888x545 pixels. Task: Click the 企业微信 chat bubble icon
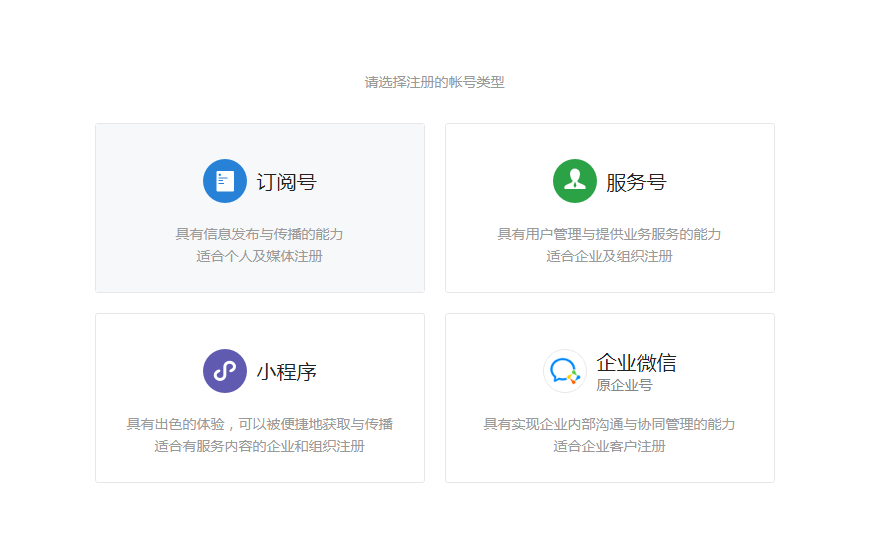click(564, 371)
